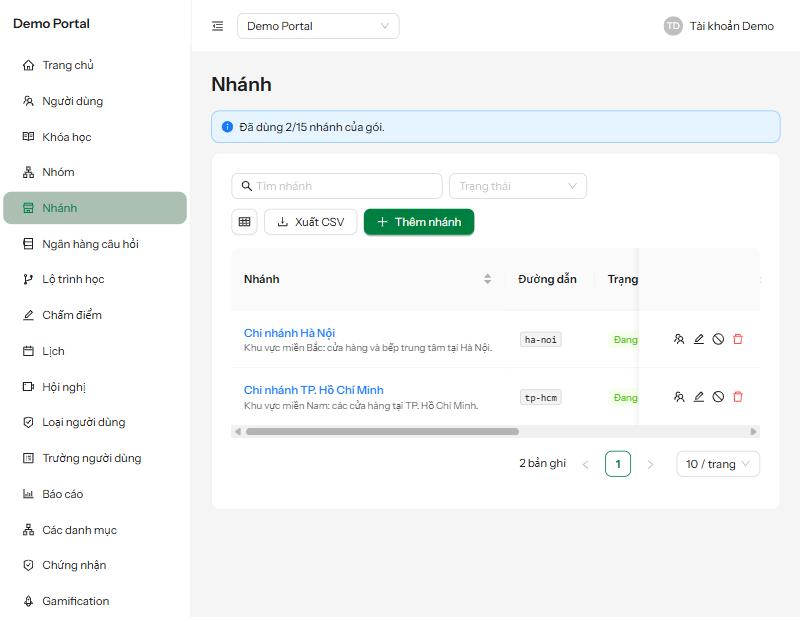Open Trang chủ in the sidebar
Viewport: 800px width, 617px height.
pyautogui.click(x=95, y=65)
